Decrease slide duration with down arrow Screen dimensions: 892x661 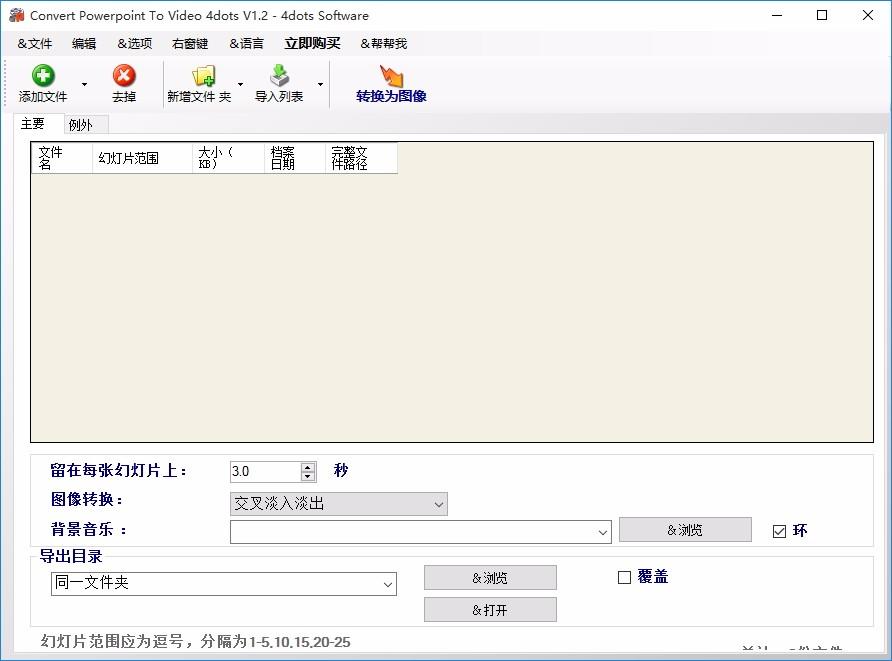(308, 476)
